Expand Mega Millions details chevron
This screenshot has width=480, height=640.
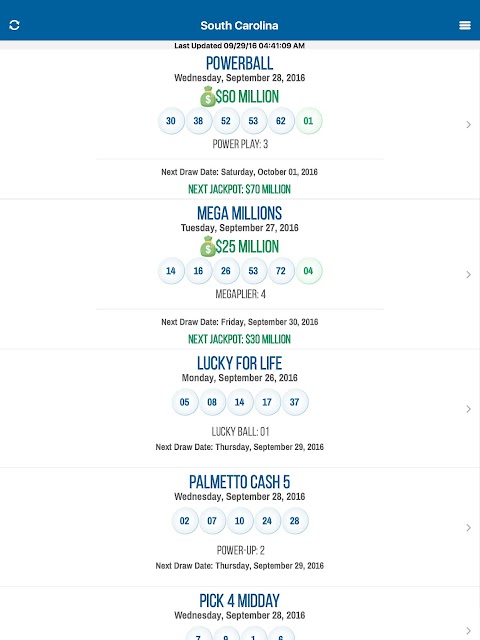469,275
